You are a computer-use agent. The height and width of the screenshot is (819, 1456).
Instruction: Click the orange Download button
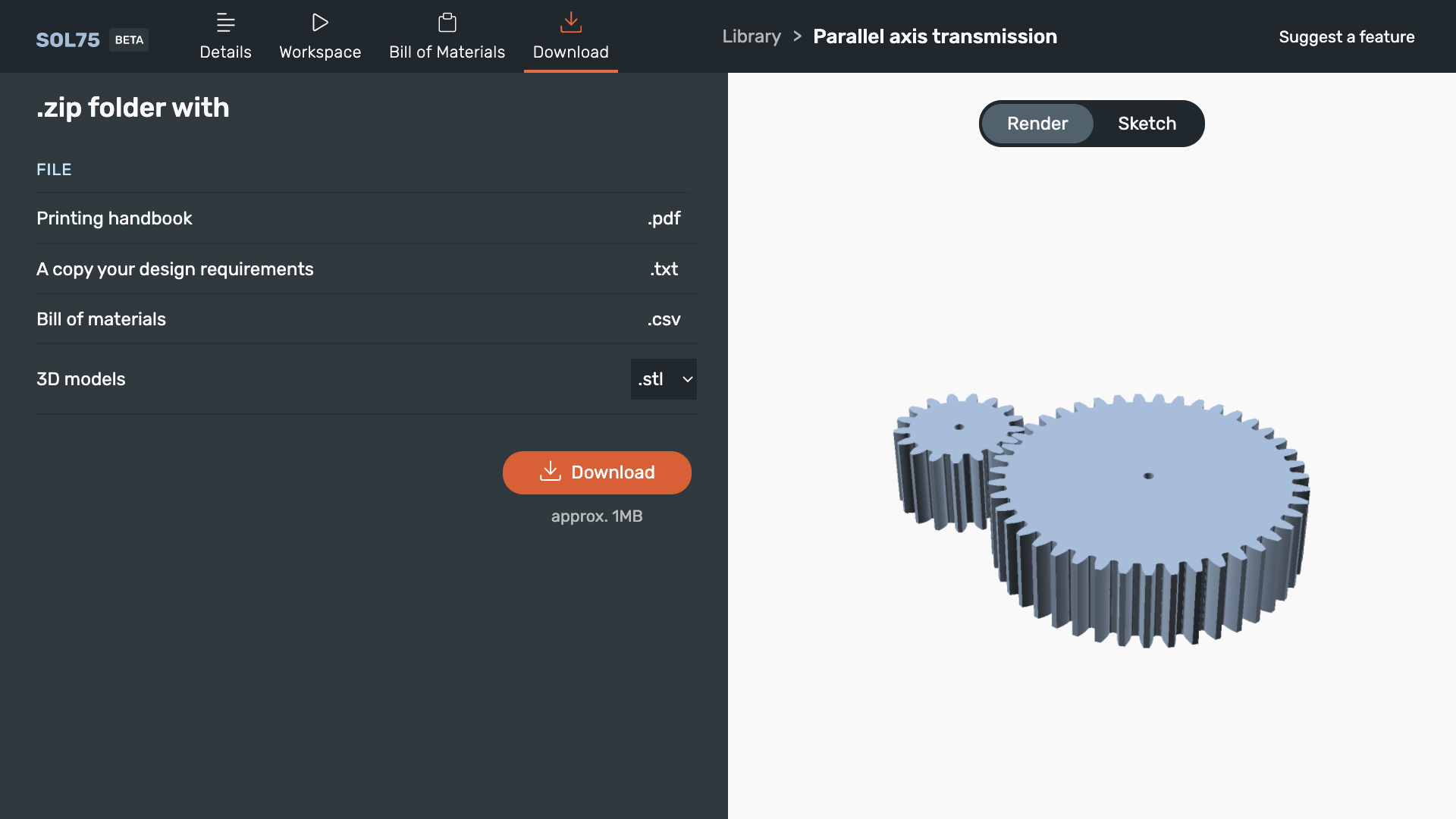(x=597, y=472)
